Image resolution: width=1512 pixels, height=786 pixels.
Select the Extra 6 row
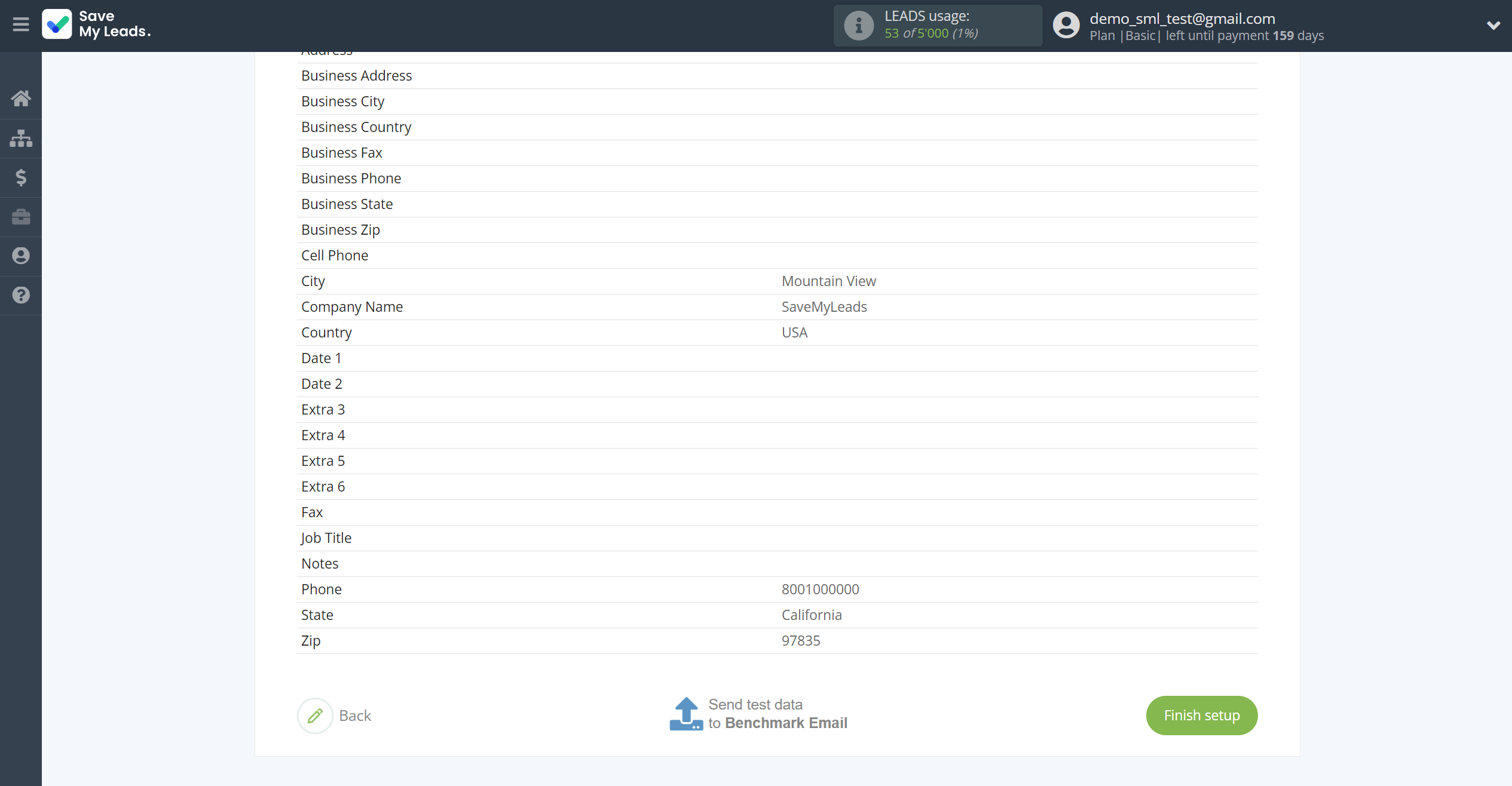(x=777, y=487)
